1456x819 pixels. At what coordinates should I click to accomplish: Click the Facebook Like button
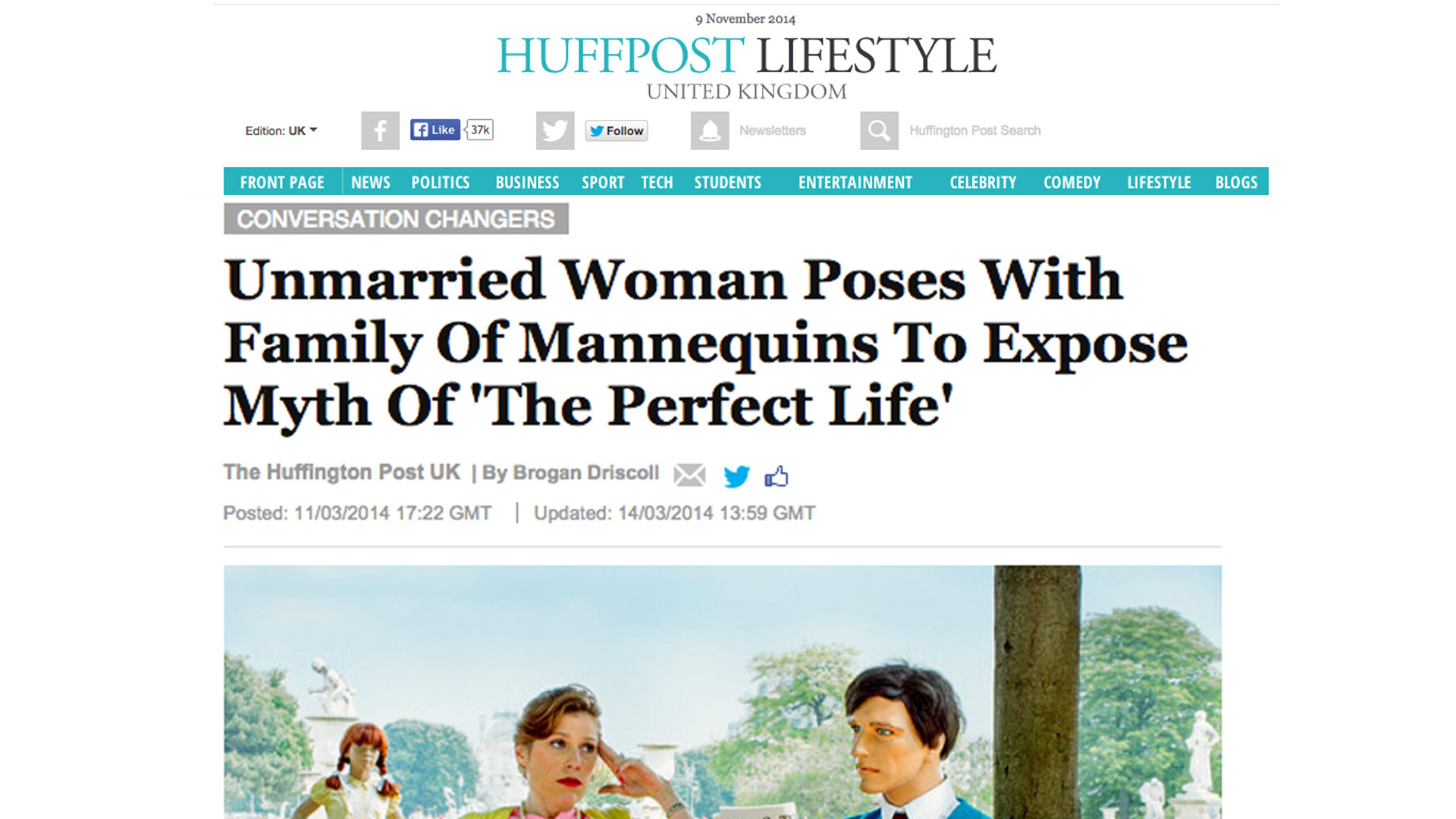pyautogui.click(x=435, y=130)
